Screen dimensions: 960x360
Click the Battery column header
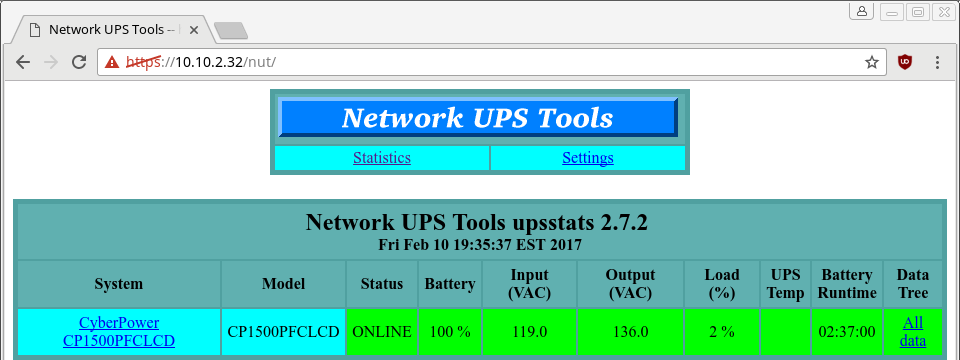(450, 284)
